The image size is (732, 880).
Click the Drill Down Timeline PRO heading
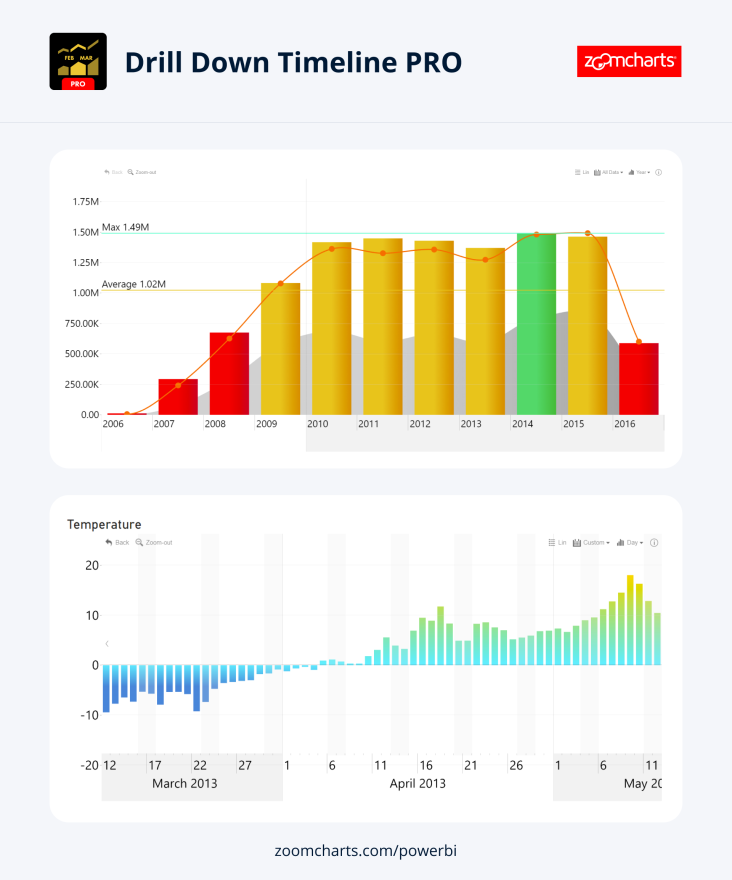click(293, 62)
